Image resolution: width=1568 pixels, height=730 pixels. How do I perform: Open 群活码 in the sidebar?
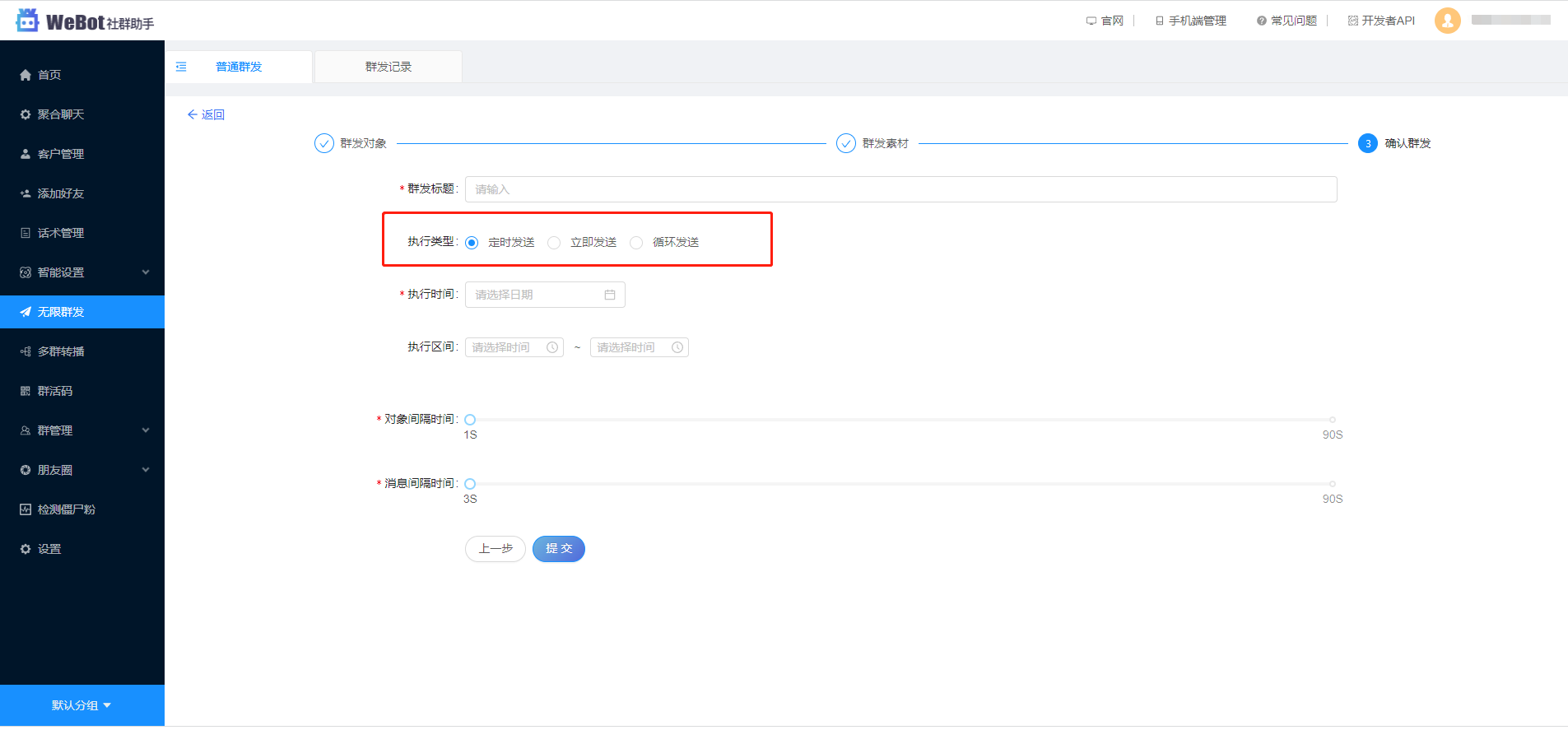(82, 391)
